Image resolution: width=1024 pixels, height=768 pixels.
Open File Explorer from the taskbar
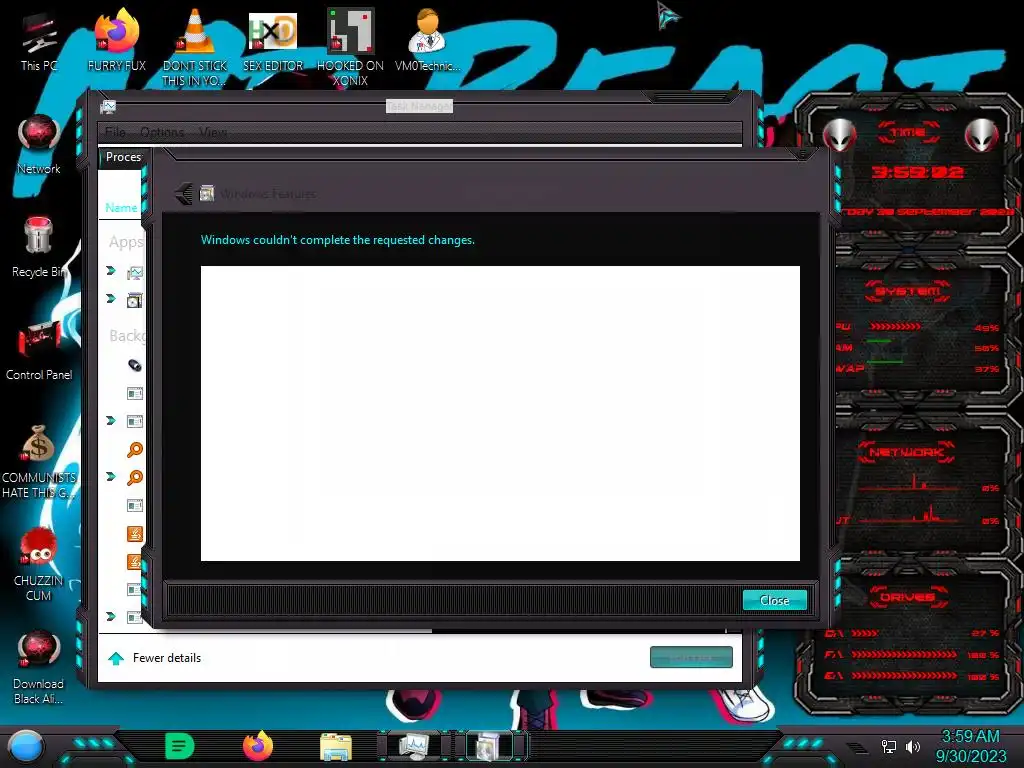336,746
